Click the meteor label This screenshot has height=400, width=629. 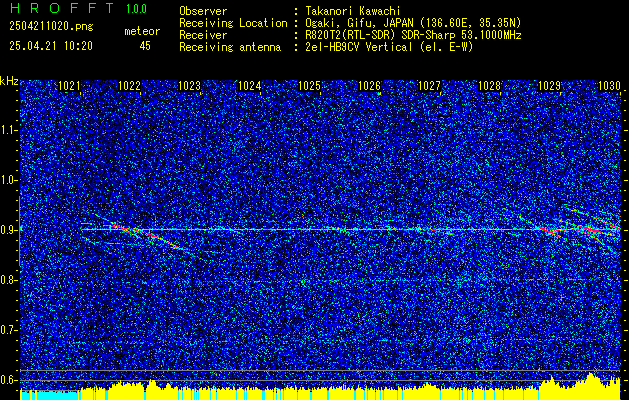click(142, 31)
